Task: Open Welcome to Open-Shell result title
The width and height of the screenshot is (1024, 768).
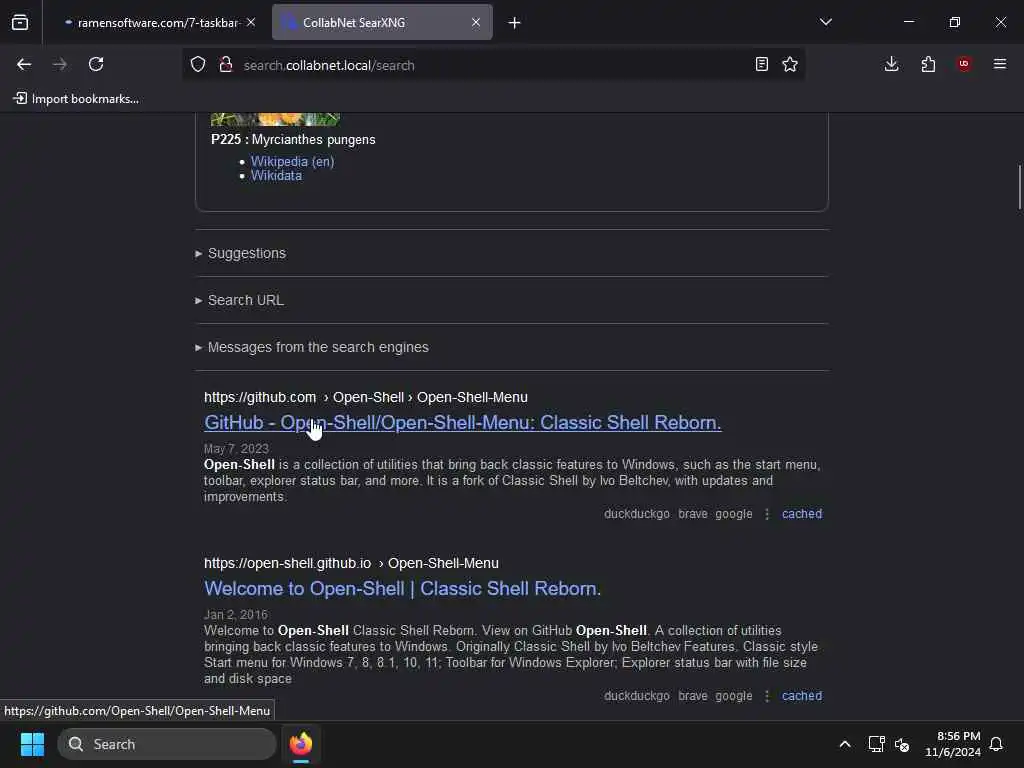Action: (402, 588)
